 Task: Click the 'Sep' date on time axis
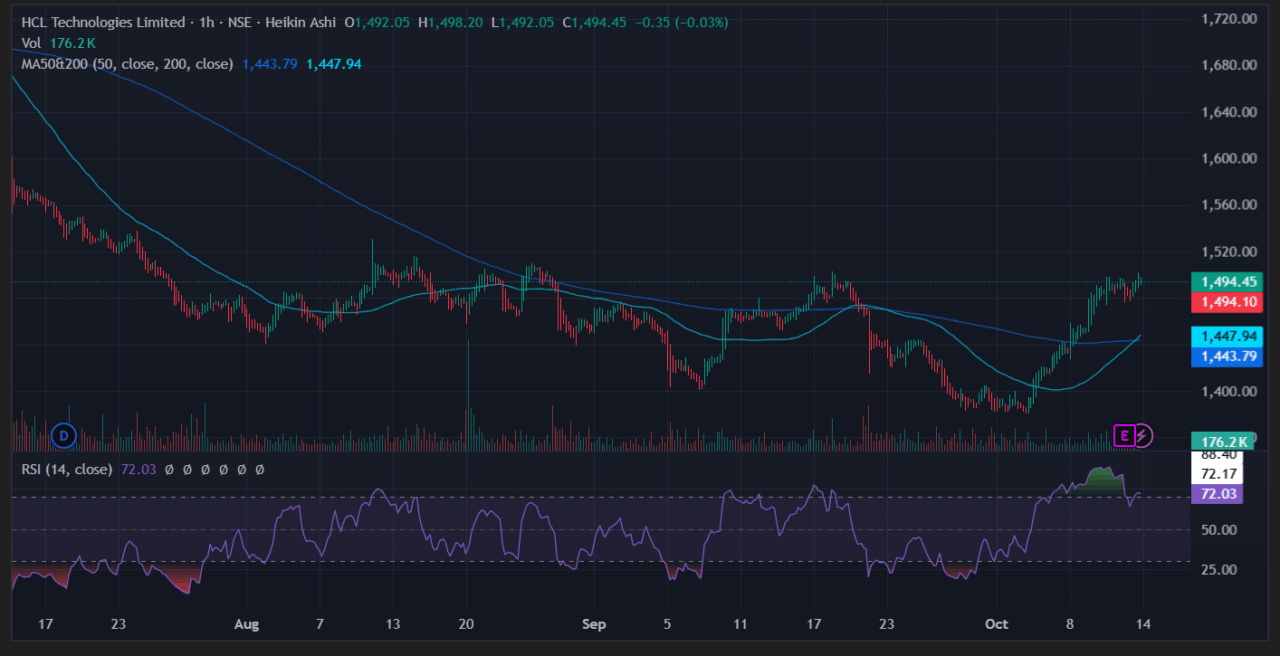coord(594,625)
